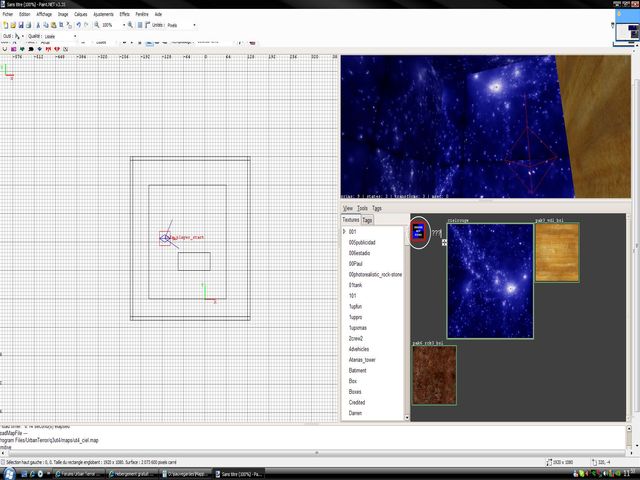The height and width of the screenshot is (480, 640).
Task: Open the Outil tool selector dropdown
Action: pyautogui.click(x=19, y=35)
